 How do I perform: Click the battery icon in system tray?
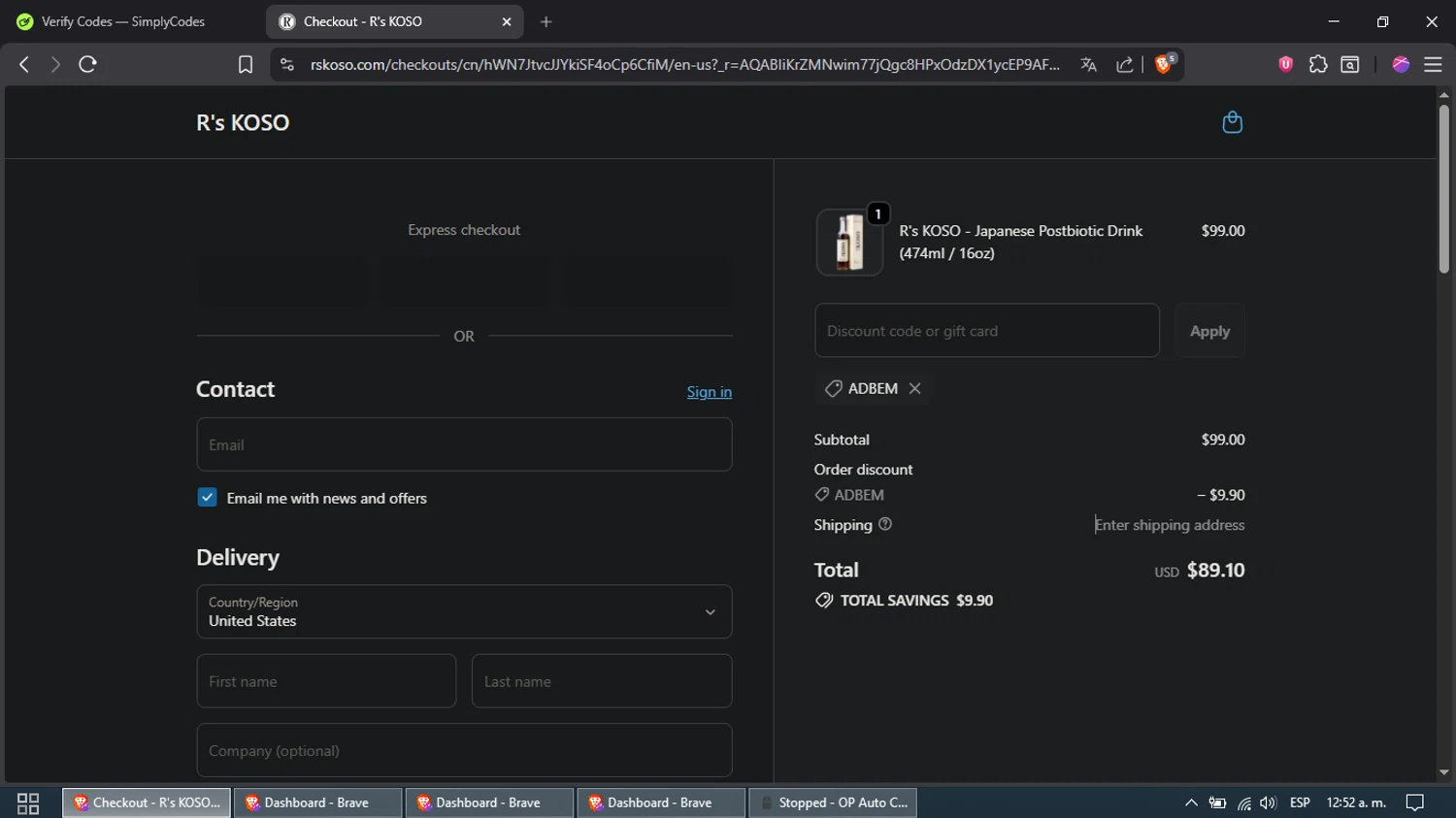pyautogui.click(x=1217, y=802)
